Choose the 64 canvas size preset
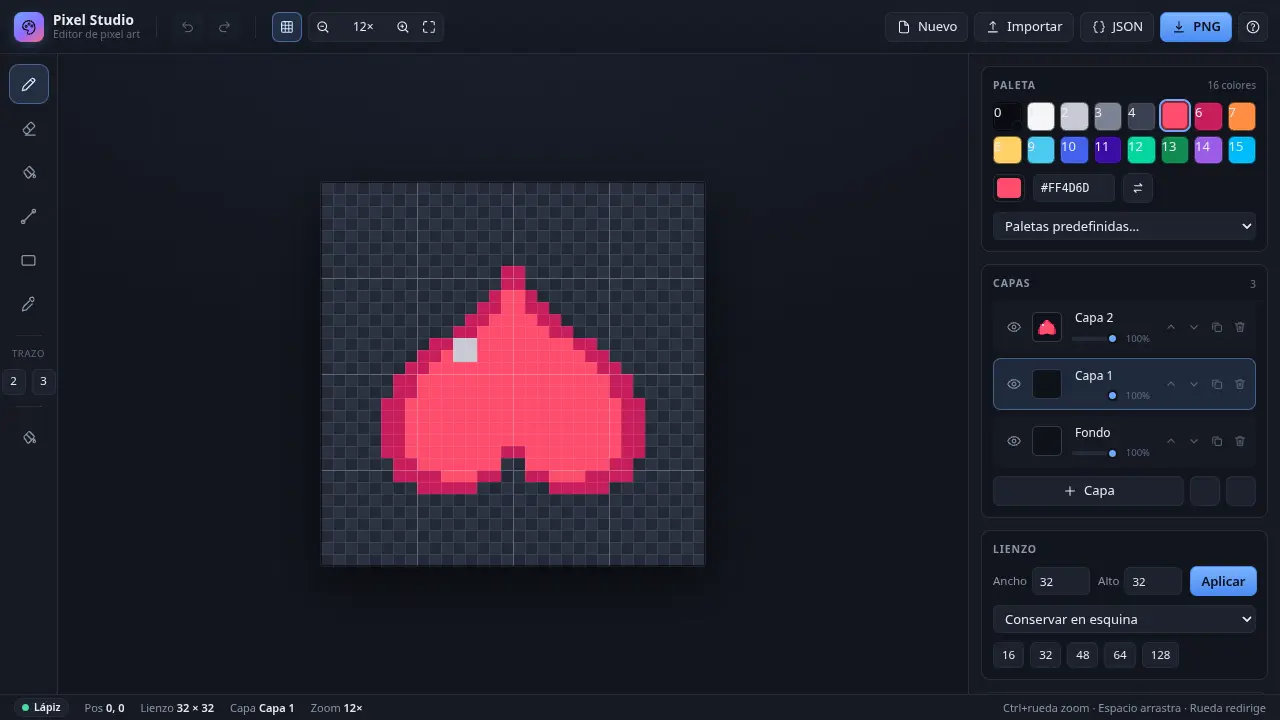 click(1120, 655)
